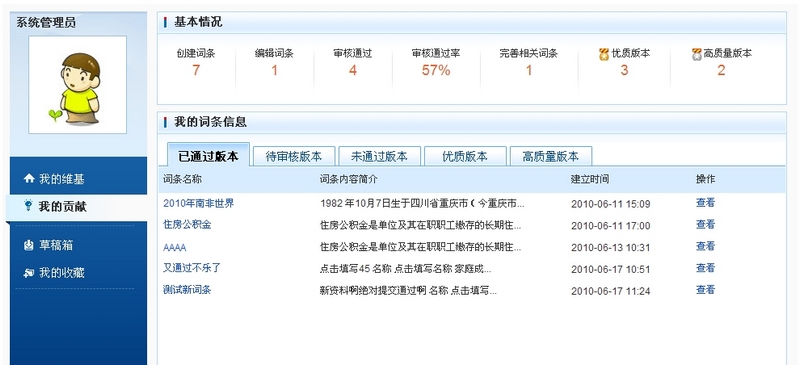Click 查看 for the 测试新词条 row

pos(705,290)
